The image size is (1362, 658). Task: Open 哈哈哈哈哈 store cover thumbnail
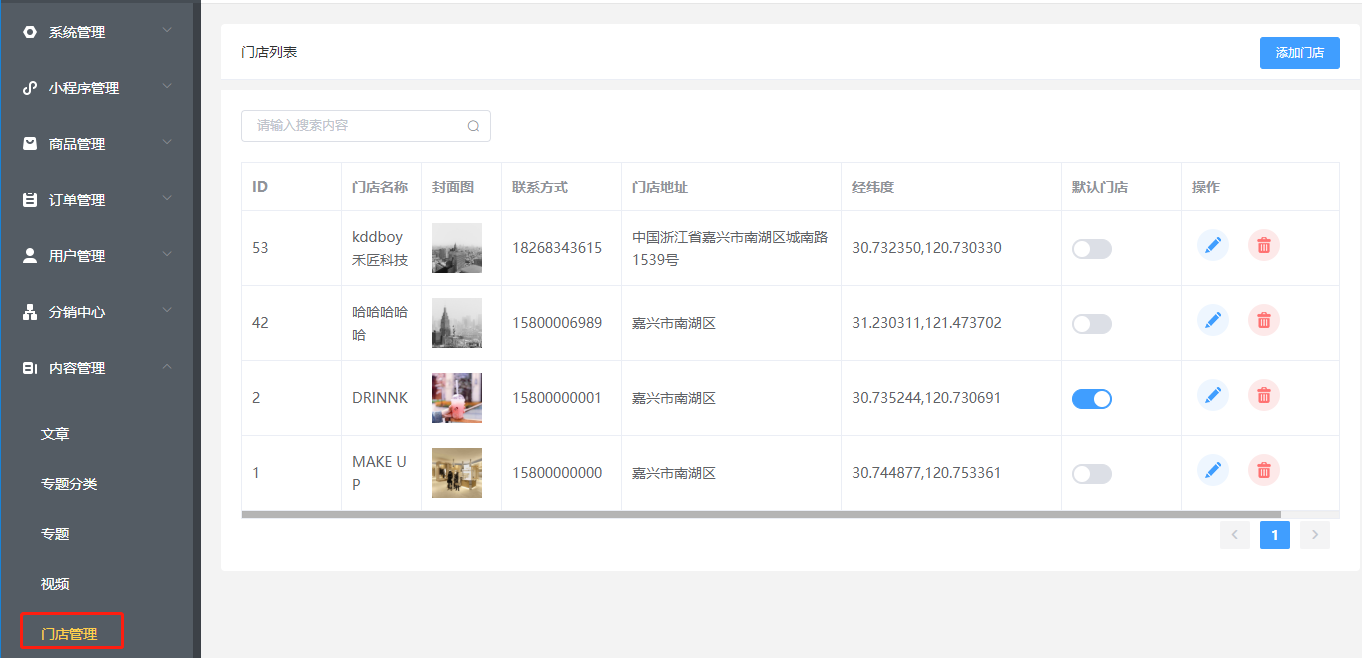point(457,323)
